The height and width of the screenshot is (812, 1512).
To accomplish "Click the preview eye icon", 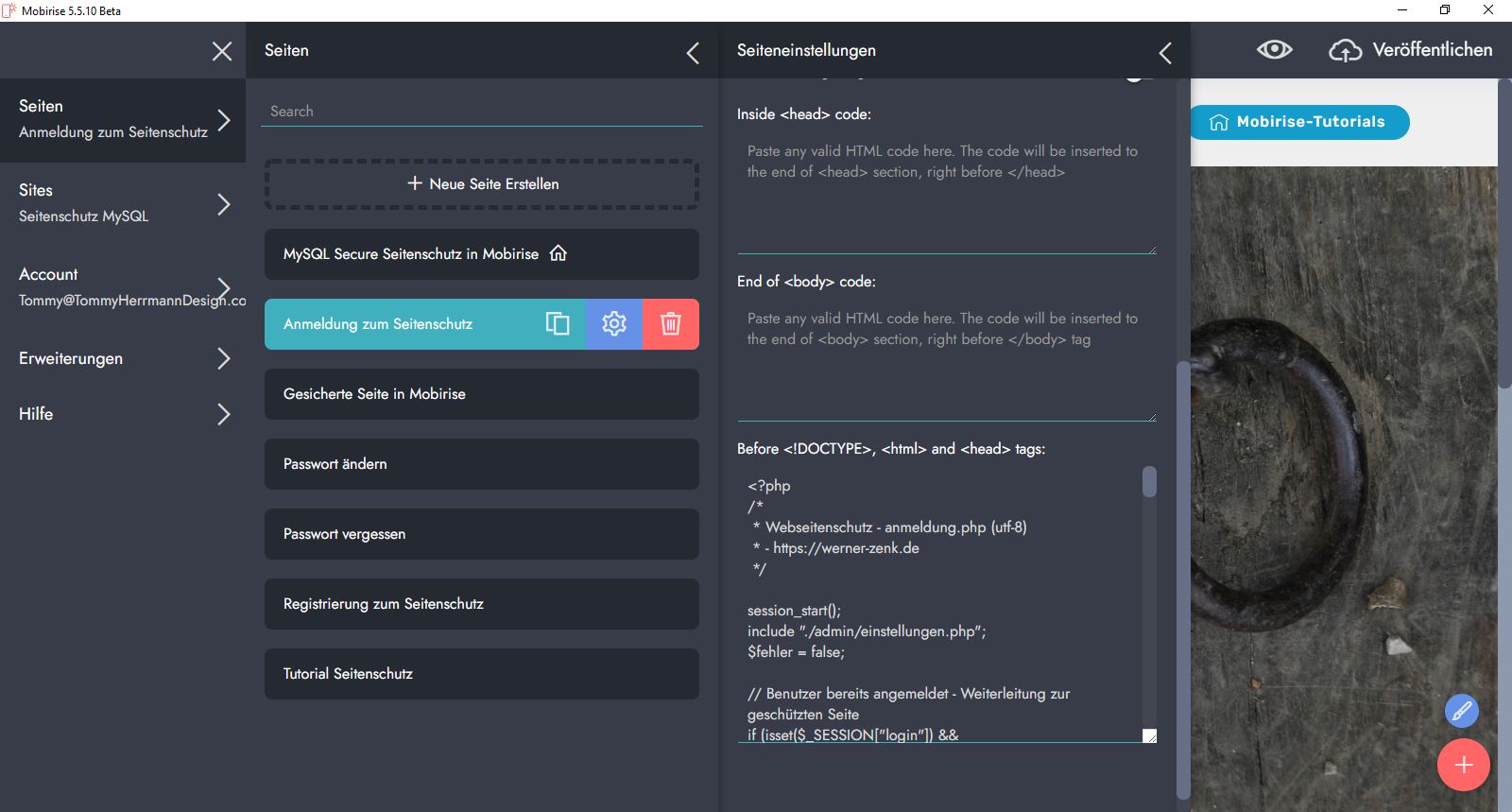I will pos(1274,50).
